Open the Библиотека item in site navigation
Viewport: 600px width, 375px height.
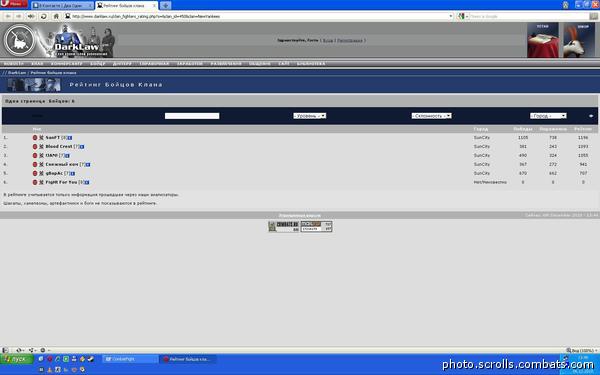pos(311,64)
